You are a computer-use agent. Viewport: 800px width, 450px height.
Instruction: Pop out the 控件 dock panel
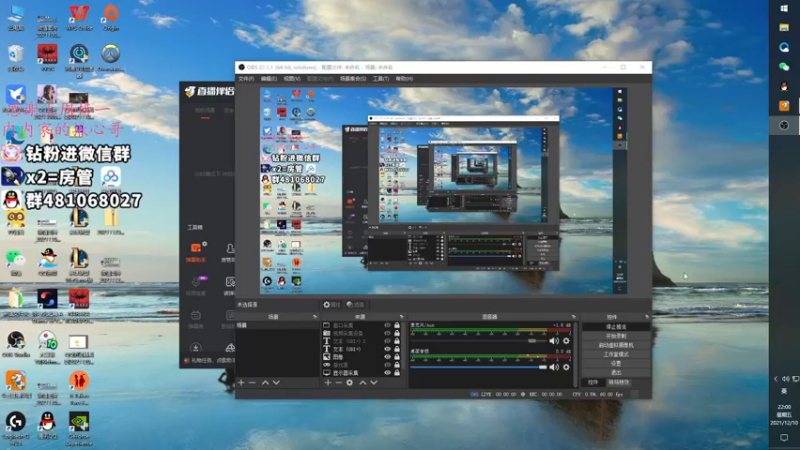coord(646,317)
